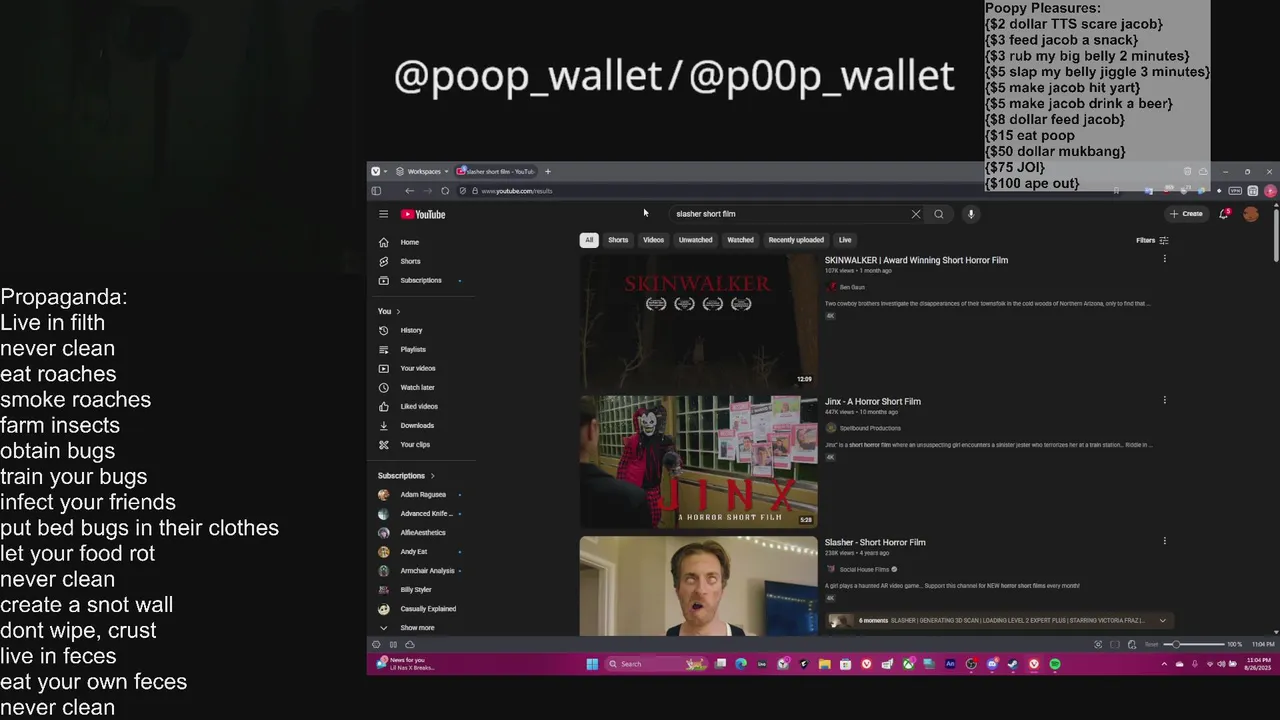1280x720 pixels.
Task: Open Steam from the taskbar
Action: click(1012, 664)
